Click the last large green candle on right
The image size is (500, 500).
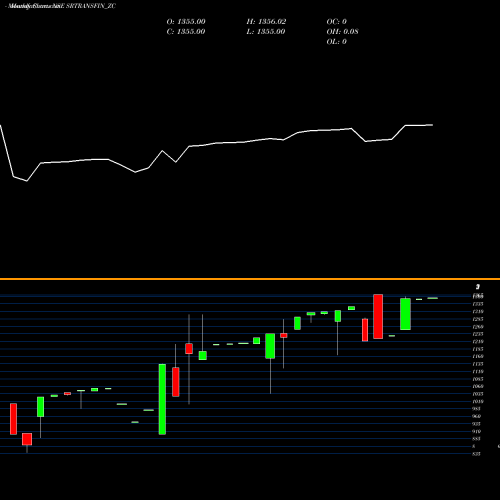(405, 314)
